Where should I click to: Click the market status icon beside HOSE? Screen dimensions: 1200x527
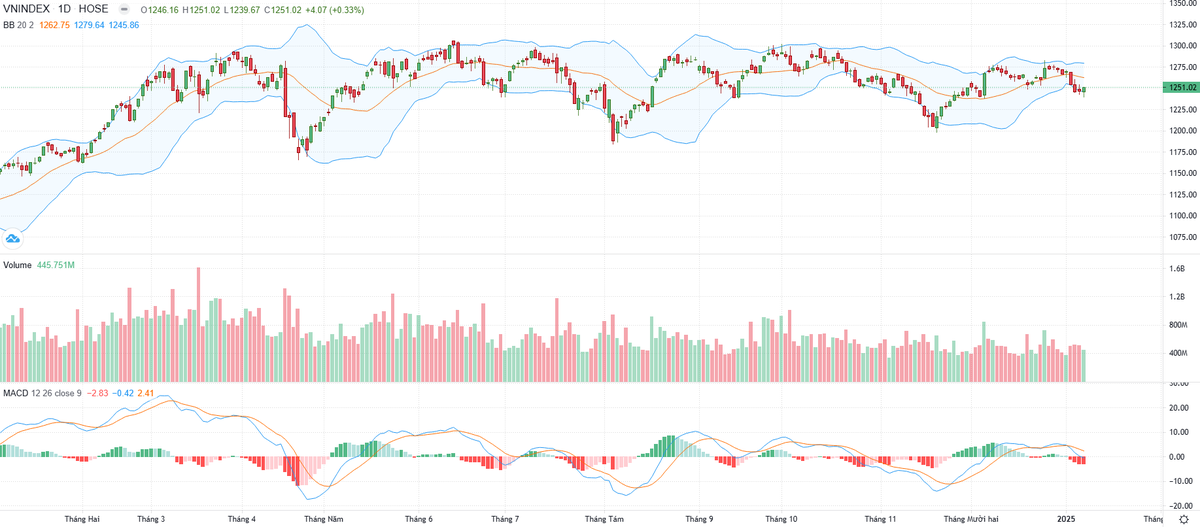125,9
